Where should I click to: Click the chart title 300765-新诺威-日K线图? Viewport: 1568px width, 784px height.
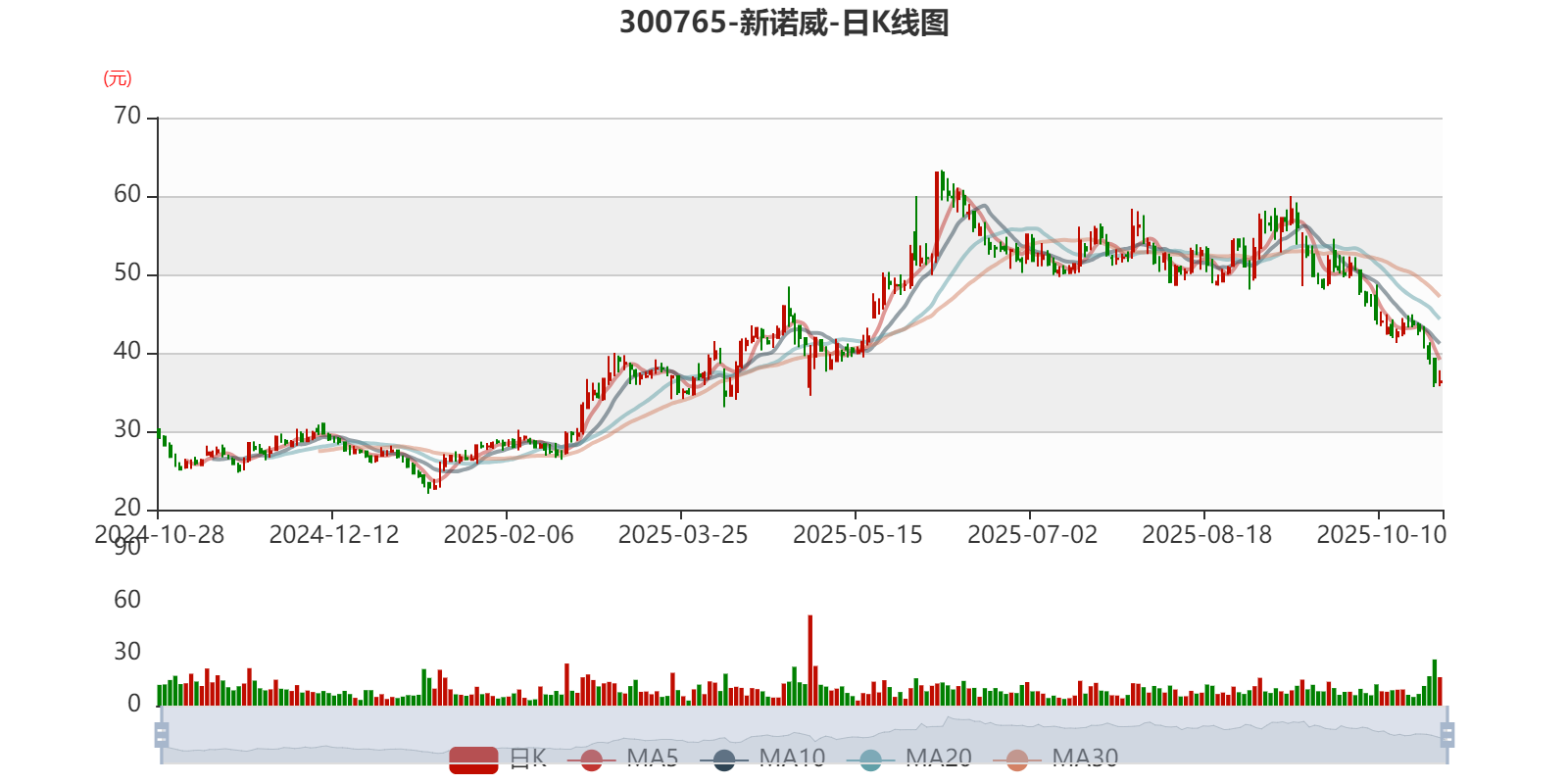pos(784,23)
